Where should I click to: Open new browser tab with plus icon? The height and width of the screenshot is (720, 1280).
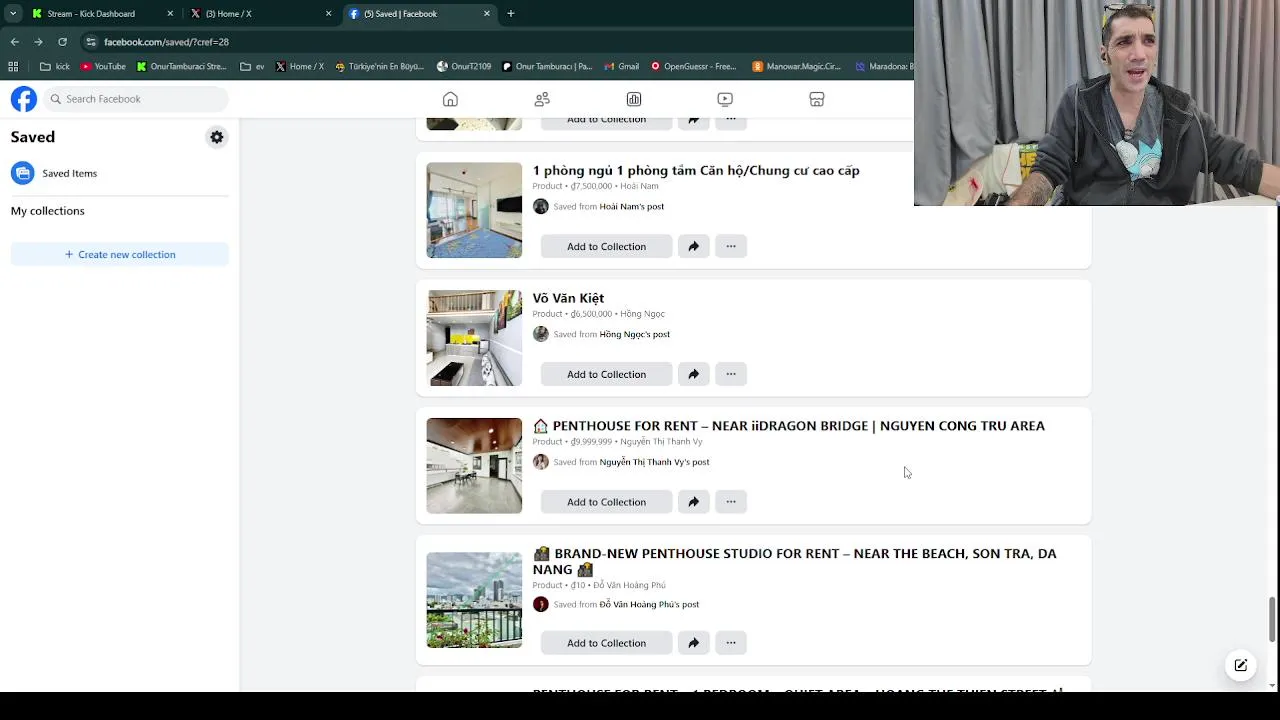(511, 14)
